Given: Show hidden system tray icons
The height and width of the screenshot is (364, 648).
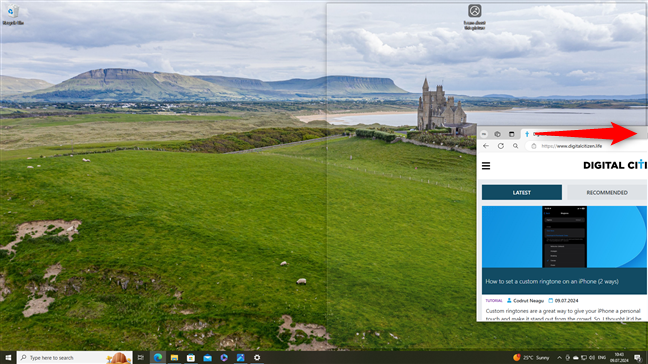Looking at the screenshot, I should click(x=559, y=358).
